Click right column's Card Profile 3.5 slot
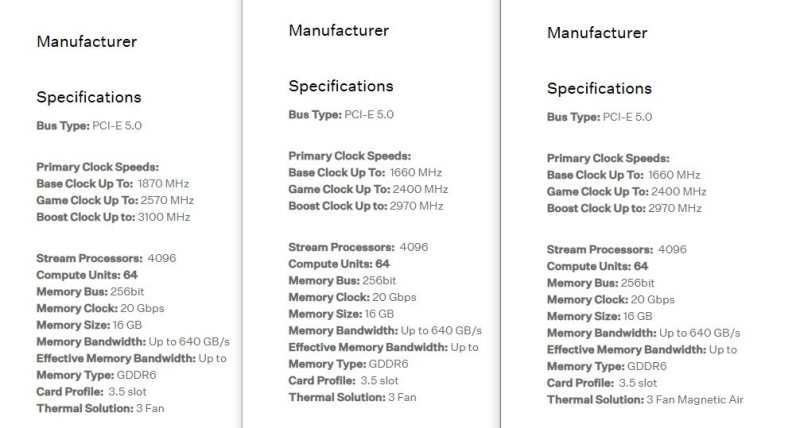Viewport: 800px width, 428px height. coord(602,383)
